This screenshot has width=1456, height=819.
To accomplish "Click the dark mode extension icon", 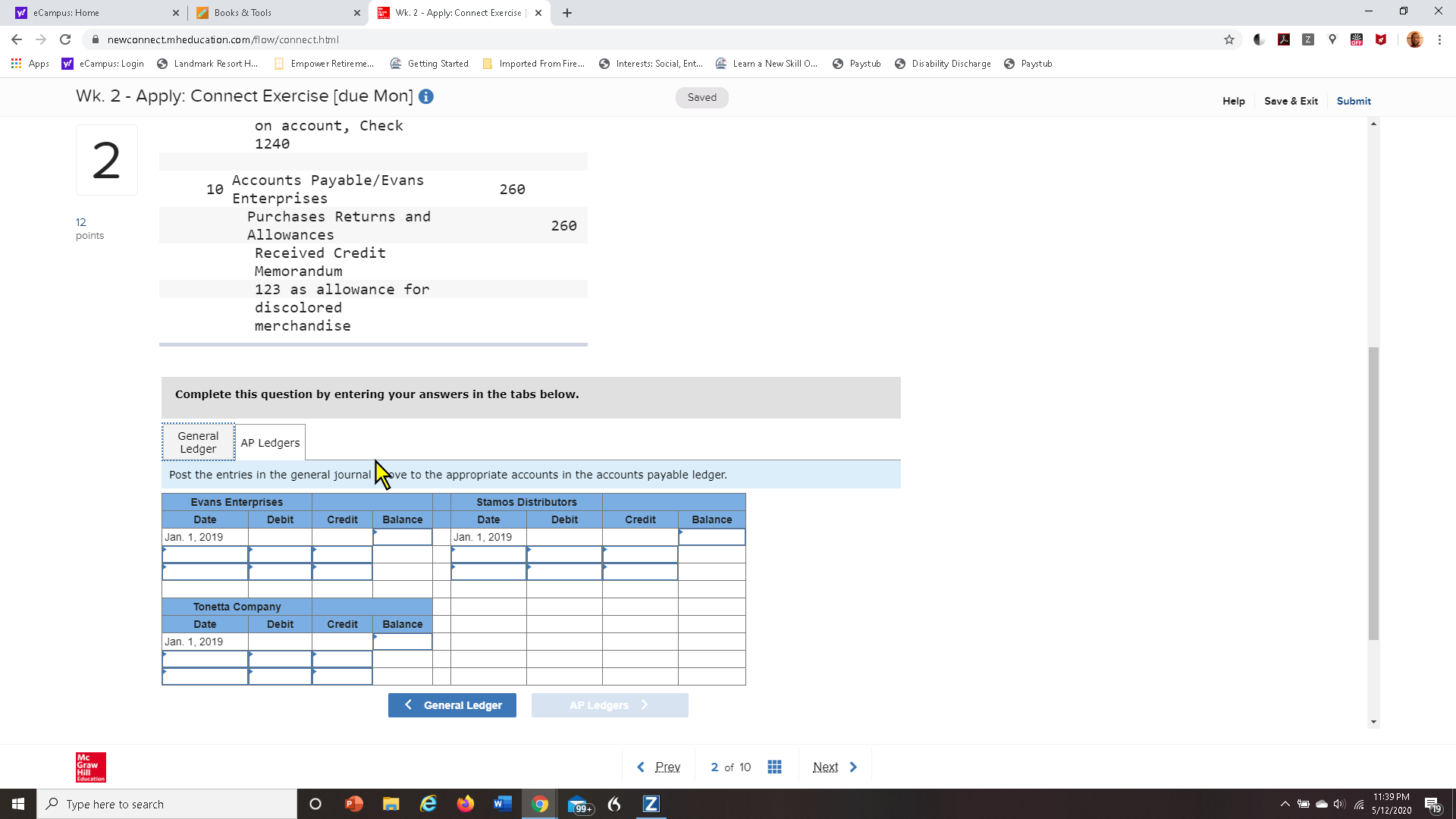I will 1258,39.
